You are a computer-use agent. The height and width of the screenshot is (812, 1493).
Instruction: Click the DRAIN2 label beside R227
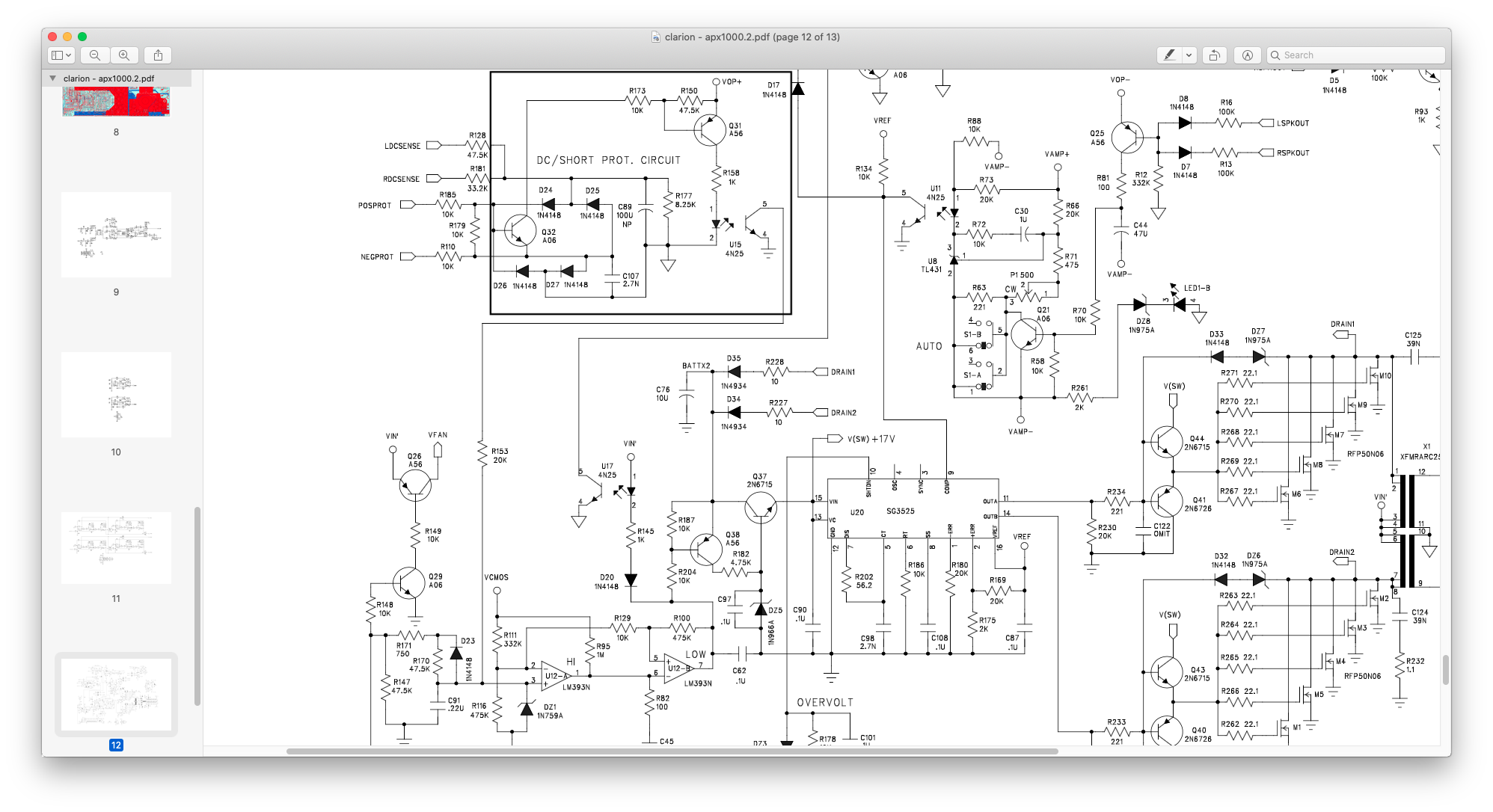(x=844, y=413)
